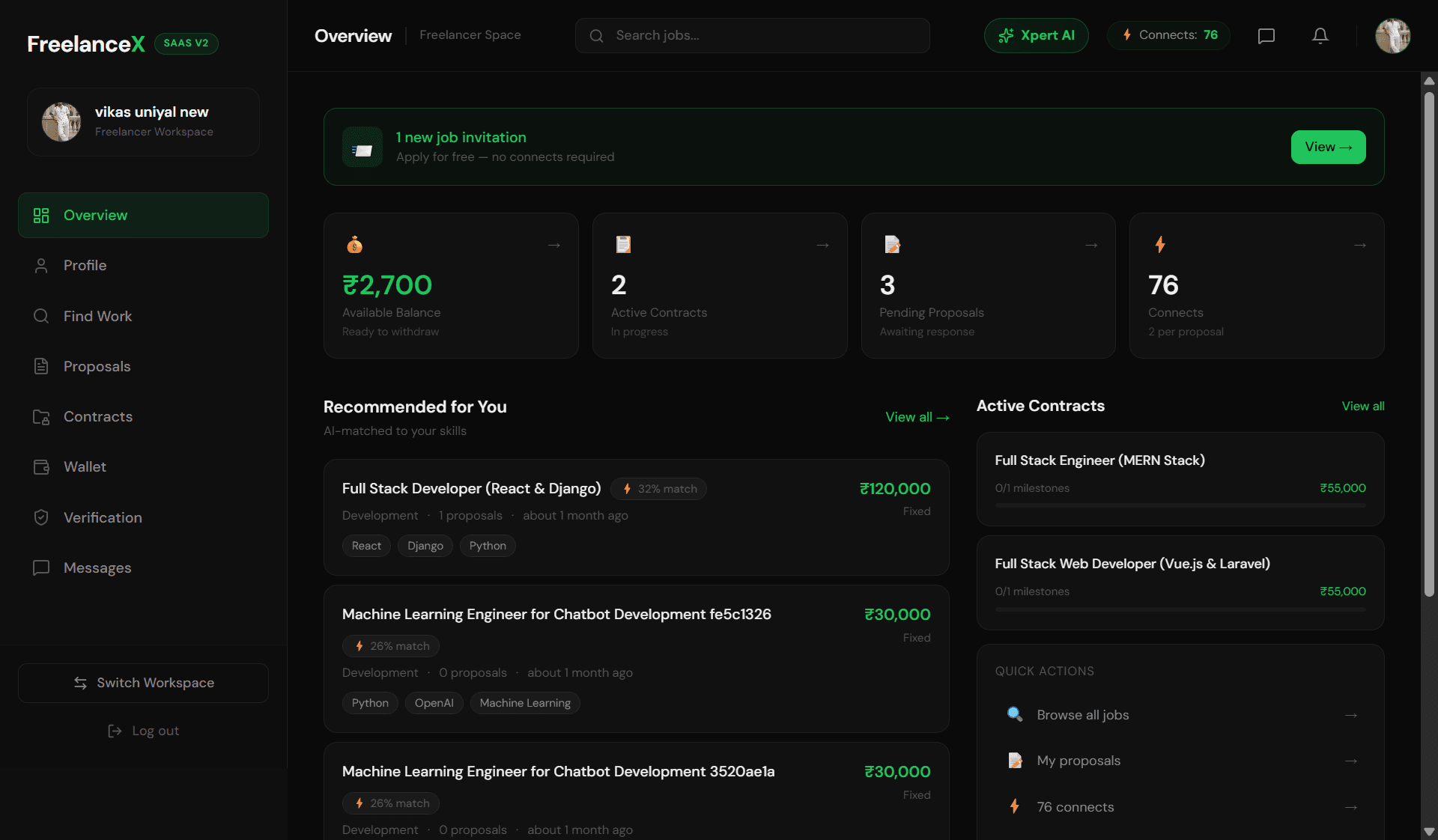Click arrow beside My proposals
Image resolution: width=1438 pixels, height=840 pixels.
click(1351, 761)
